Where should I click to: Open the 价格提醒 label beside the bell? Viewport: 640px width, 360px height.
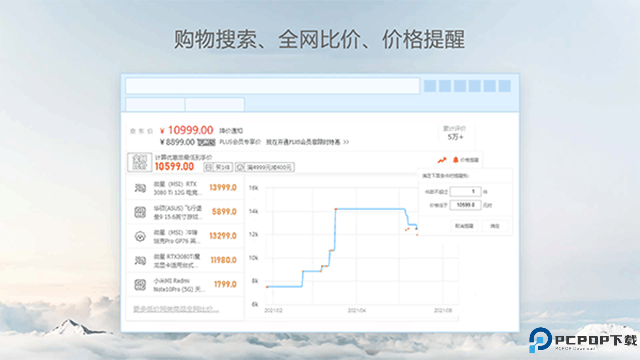click(469, 160)
